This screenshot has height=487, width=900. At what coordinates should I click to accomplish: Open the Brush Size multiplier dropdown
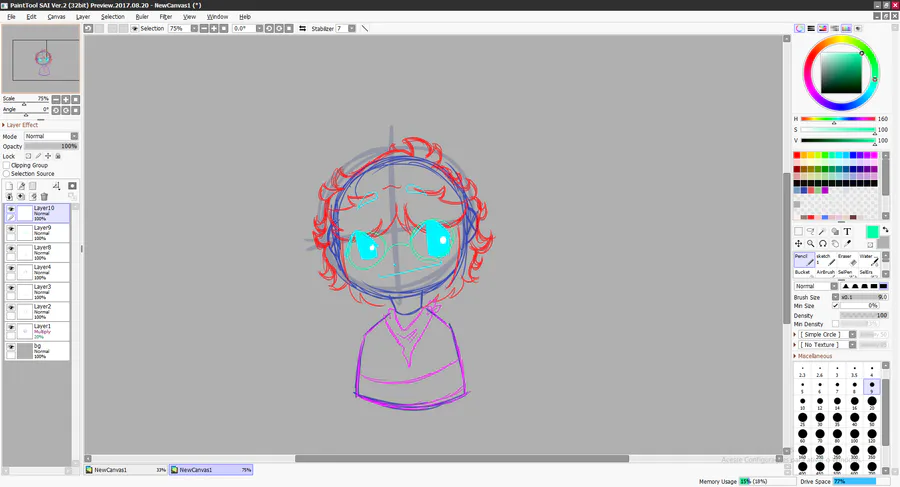[836, 297]
